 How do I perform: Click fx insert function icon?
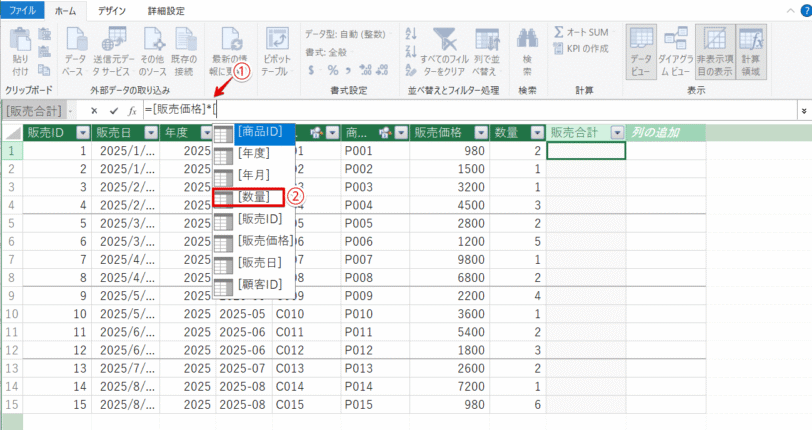click(x=133, y=110)
